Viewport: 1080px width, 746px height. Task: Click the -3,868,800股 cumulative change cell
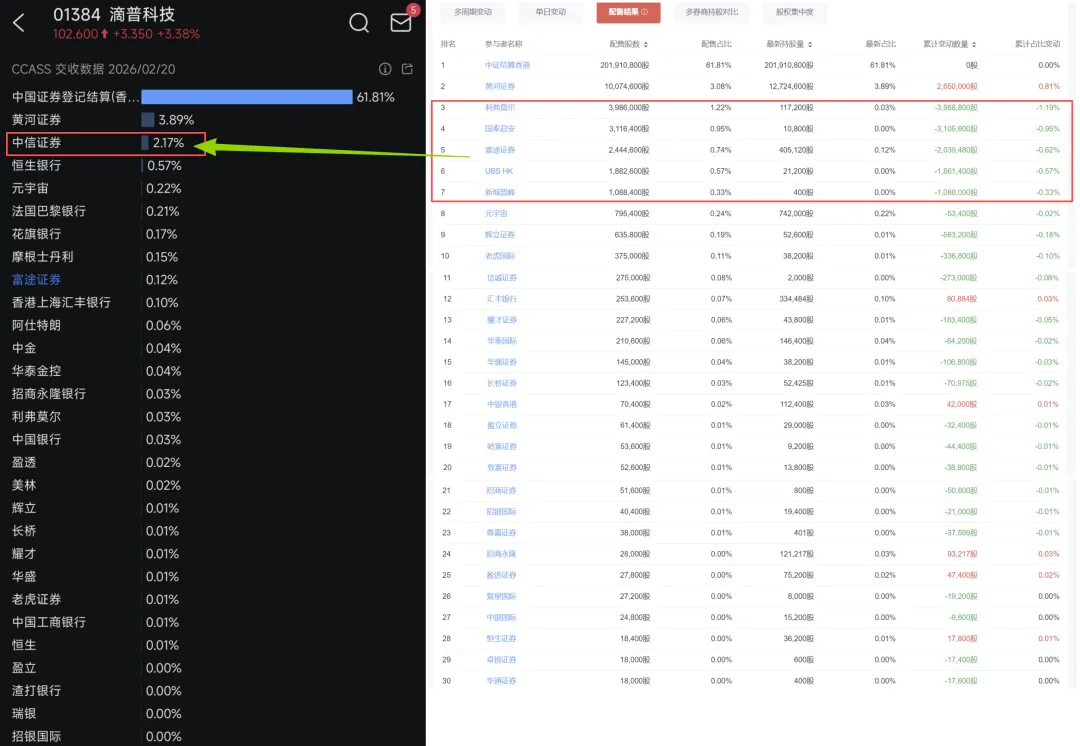(x=956, y=107)
